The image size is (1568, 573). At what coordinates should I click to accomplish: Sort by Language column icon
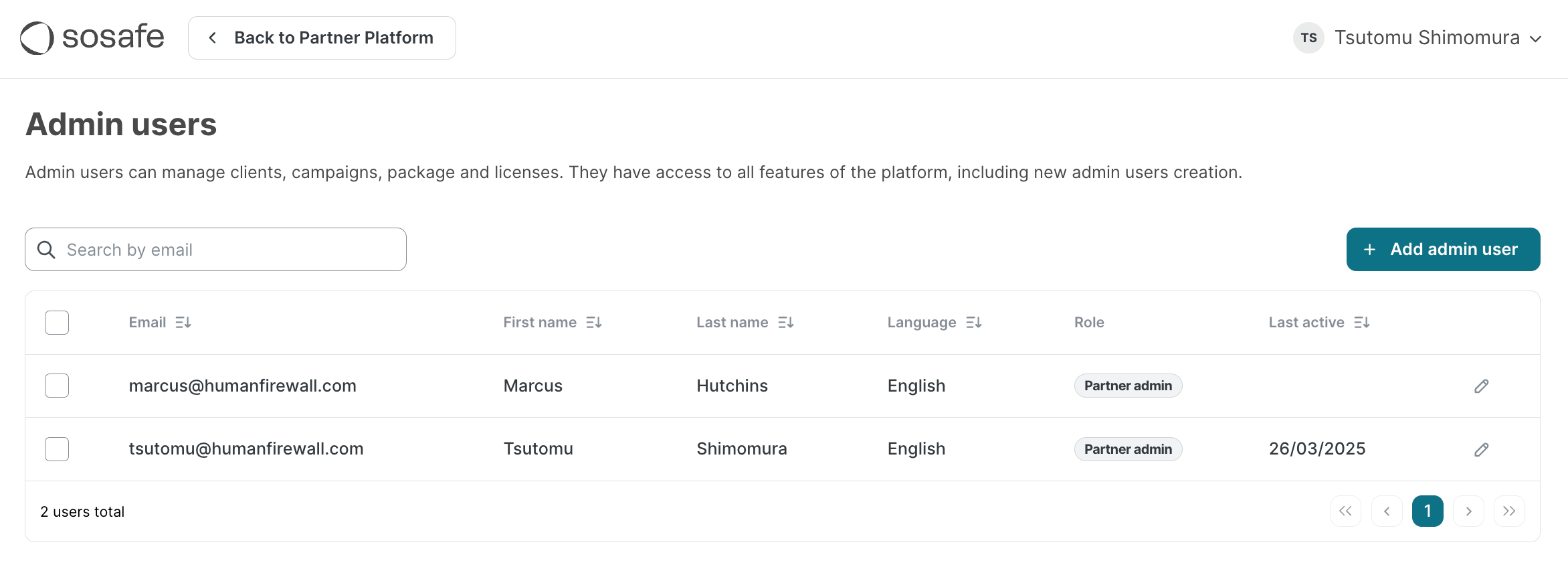pos(974,323)
